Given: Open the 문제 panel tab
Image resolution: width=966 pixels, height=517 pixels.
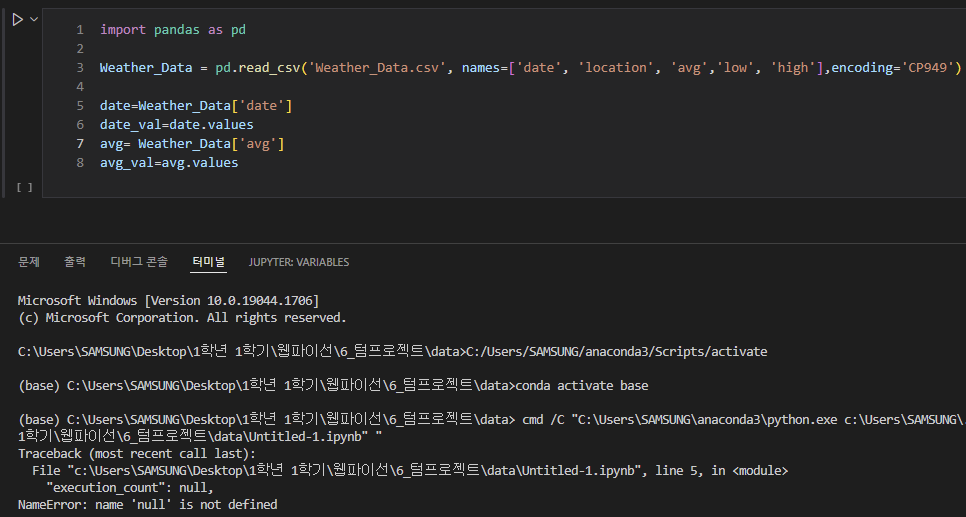Looking at the screenshot, I should tap(29, 262).
